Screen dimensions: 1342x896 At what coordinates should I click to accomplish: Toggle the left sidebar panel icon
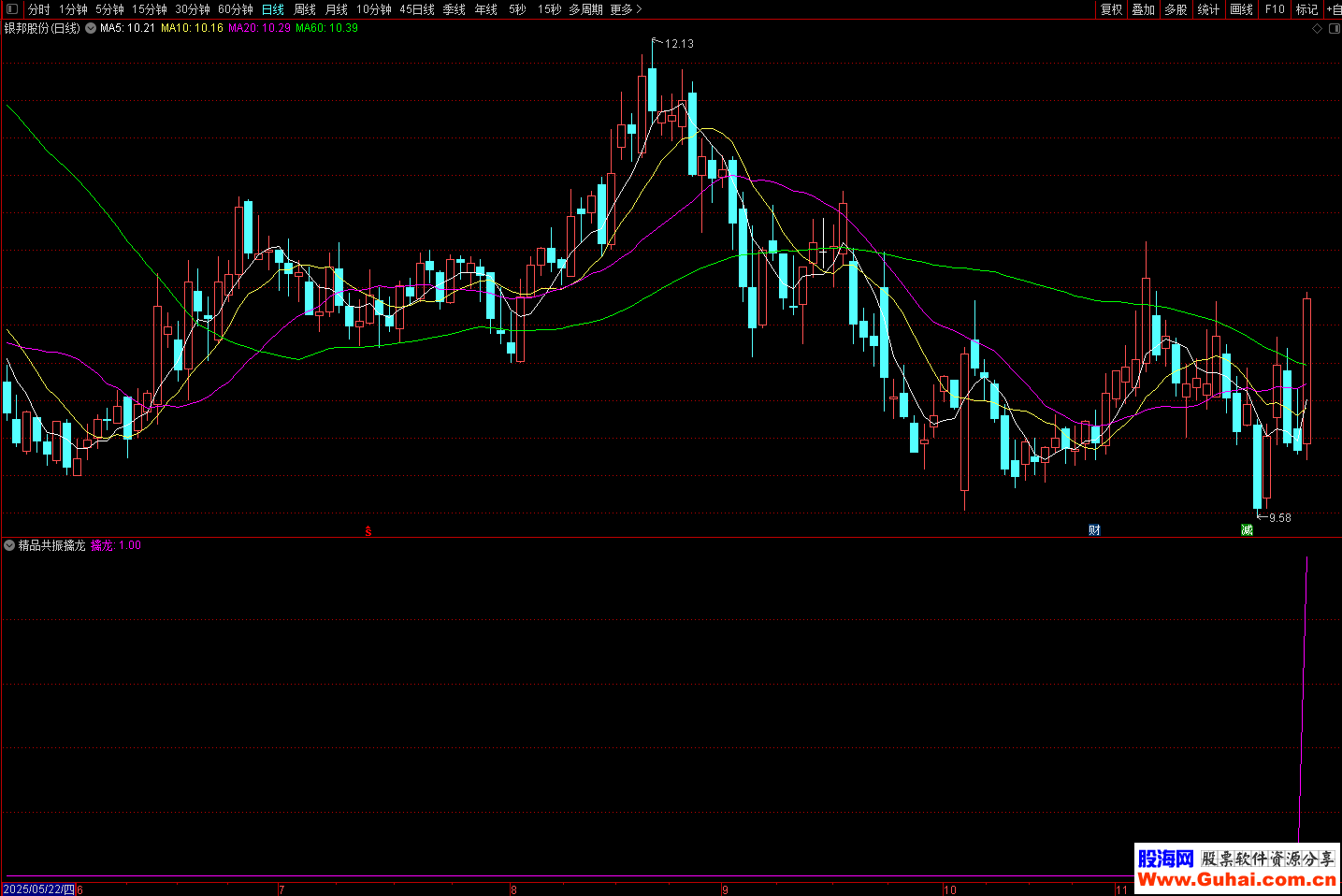pos(12,9)
